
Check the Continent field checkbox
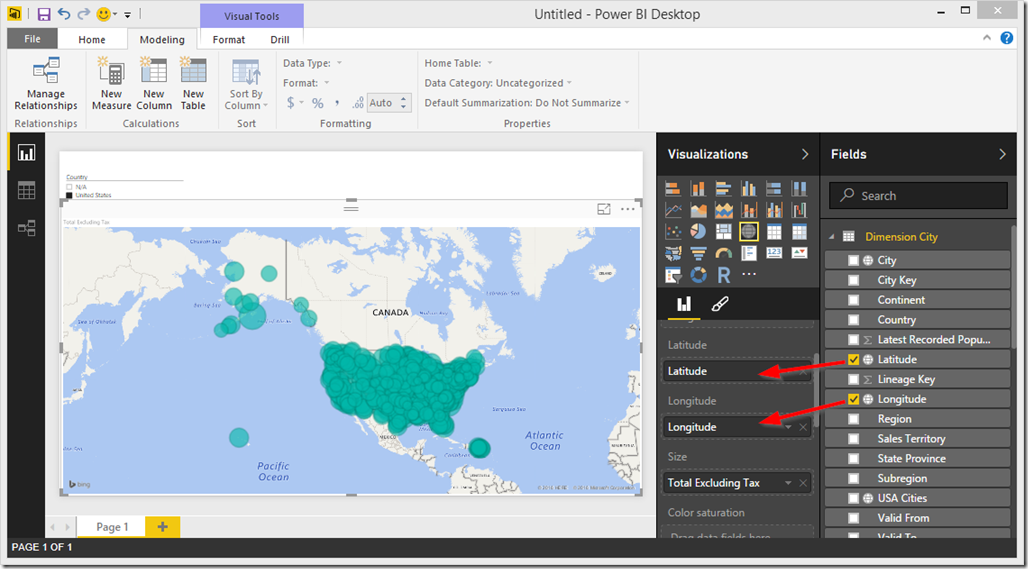click(854, 300)
